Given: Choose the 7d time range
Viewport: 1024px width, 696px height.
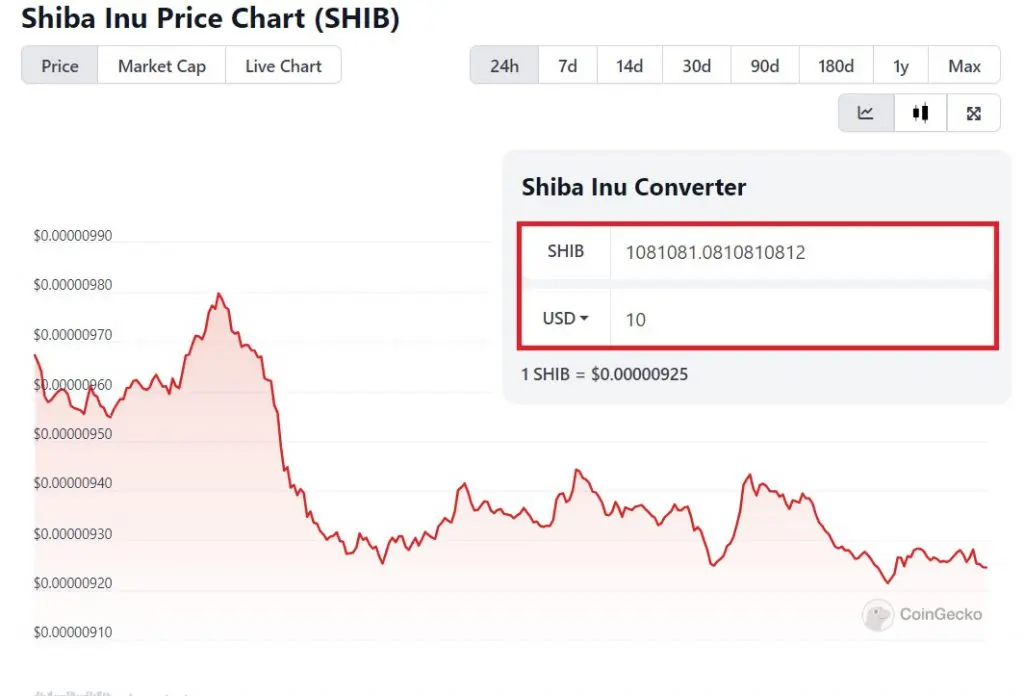Looking at the screenshot, I should pyautogui.click(x=568, y=65).
